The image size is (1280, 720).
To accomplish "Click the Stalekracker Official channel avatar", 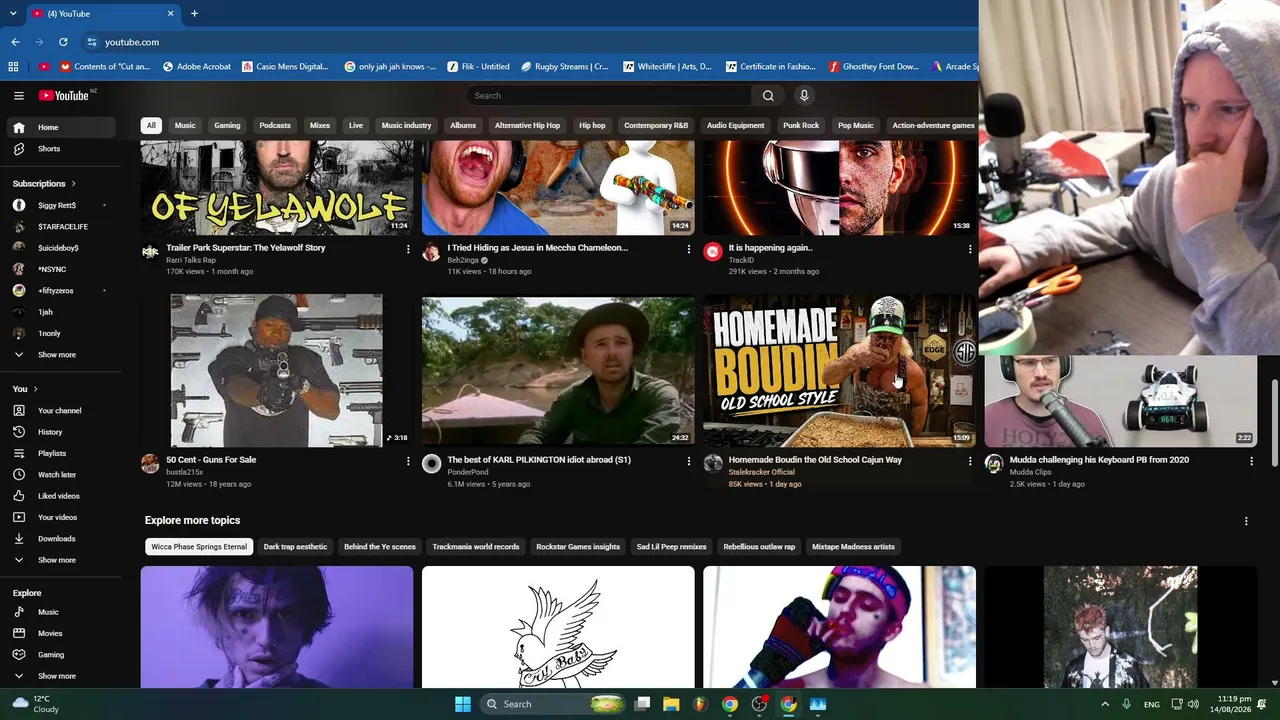I will 713,463.
